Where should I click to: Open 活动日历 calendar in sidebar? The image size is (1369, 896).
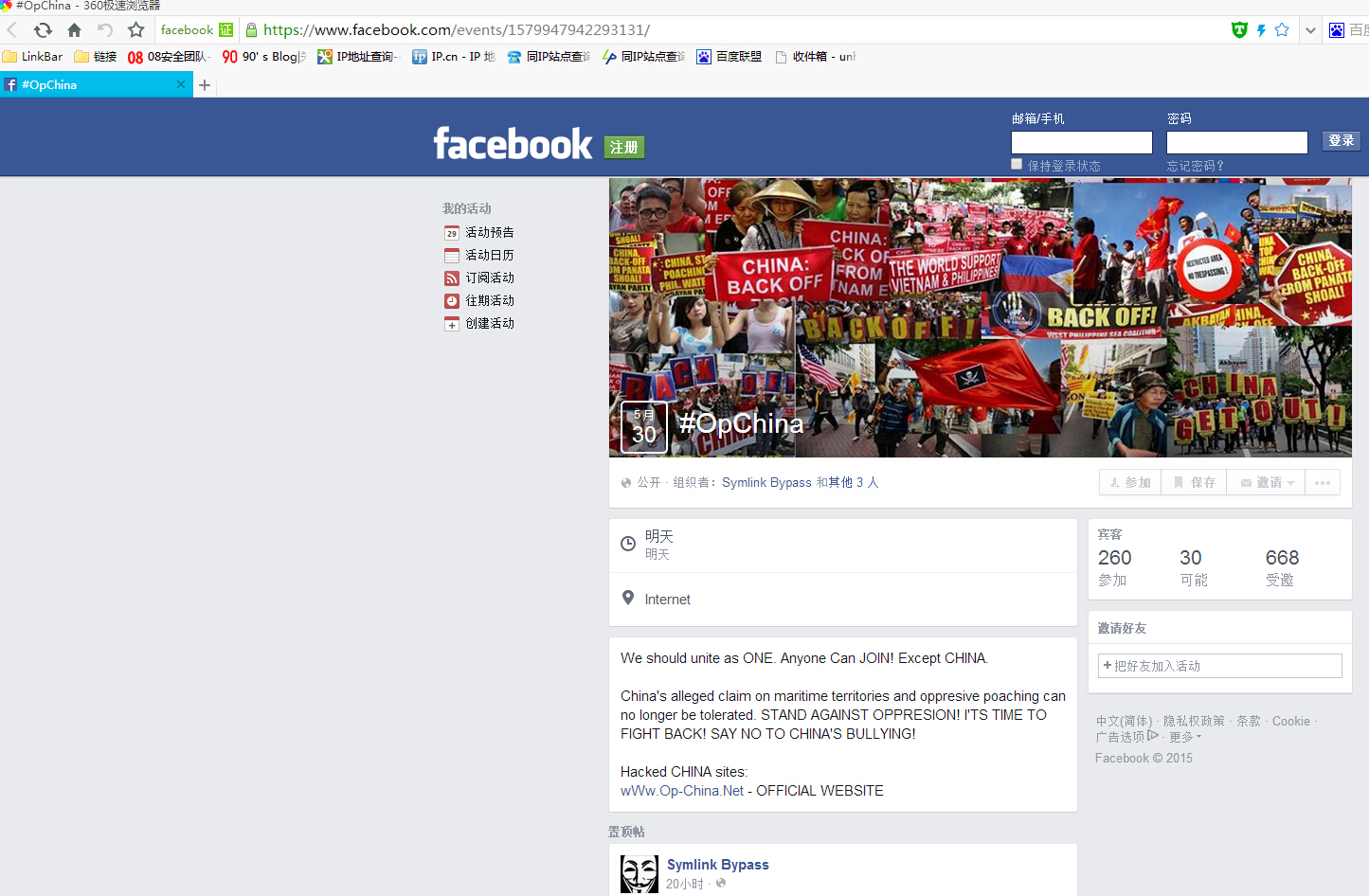(479, 255)
